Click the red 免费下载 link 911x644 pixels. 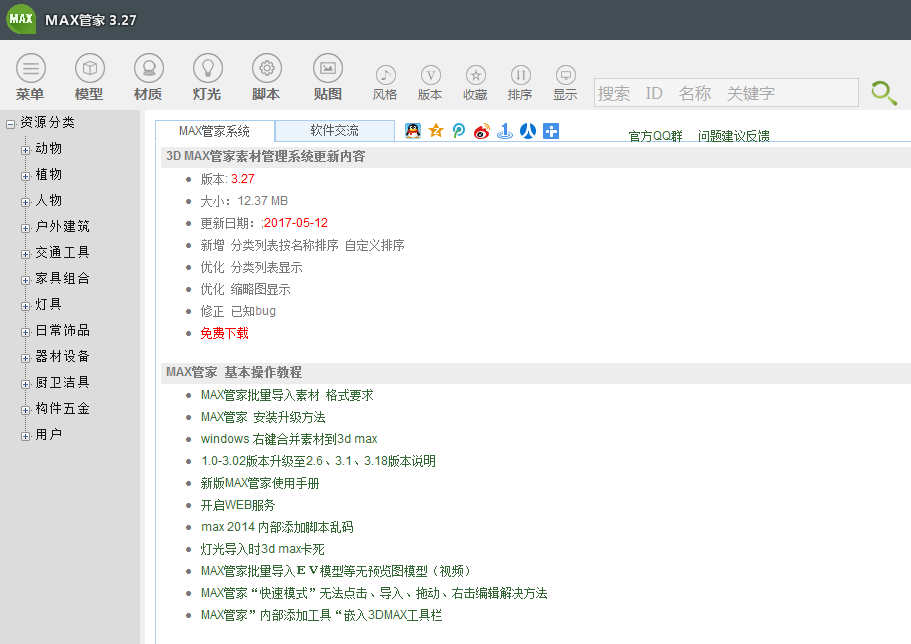tap(224, 333)
